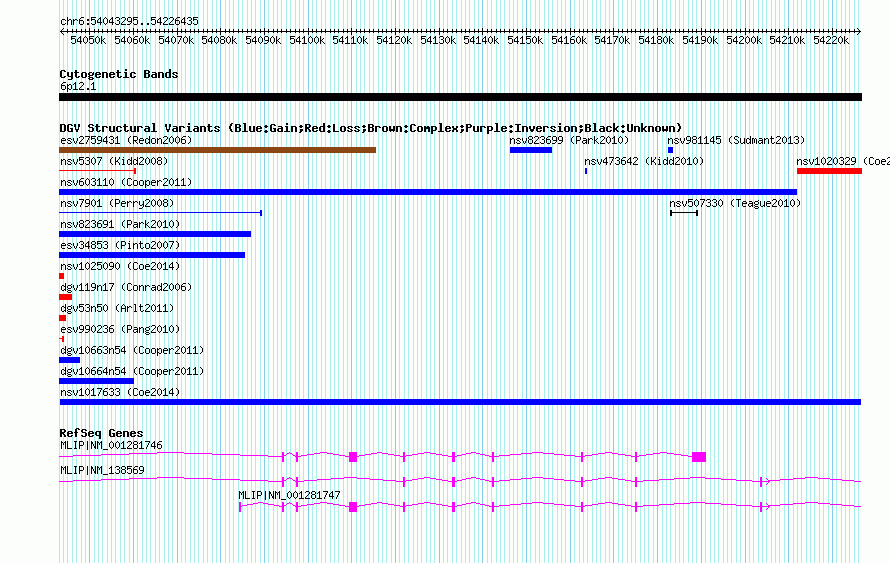Click the black nsv507330 bracket marker
Viewport: 890px width, 563px height.
coord(684,213)
